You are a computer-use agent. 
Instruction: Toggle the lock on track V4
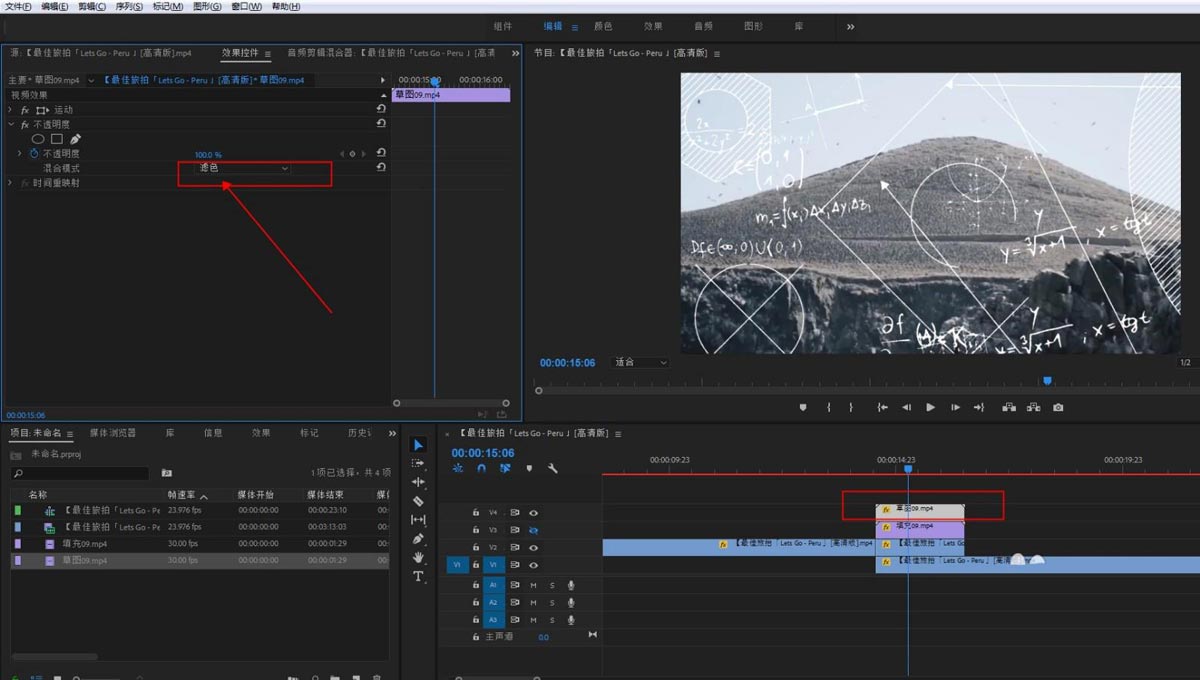click(476, 512)
